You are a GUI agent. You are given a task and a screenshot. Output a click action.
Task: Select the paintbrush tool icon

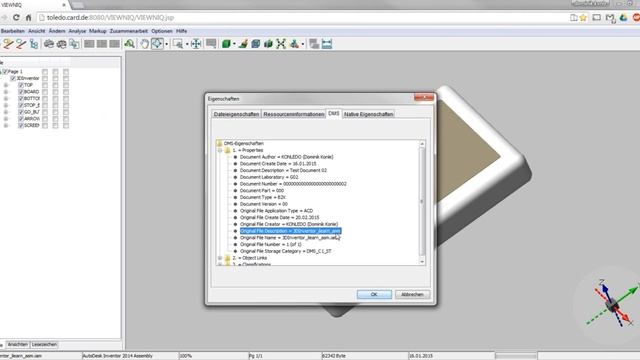pos(243,44)
